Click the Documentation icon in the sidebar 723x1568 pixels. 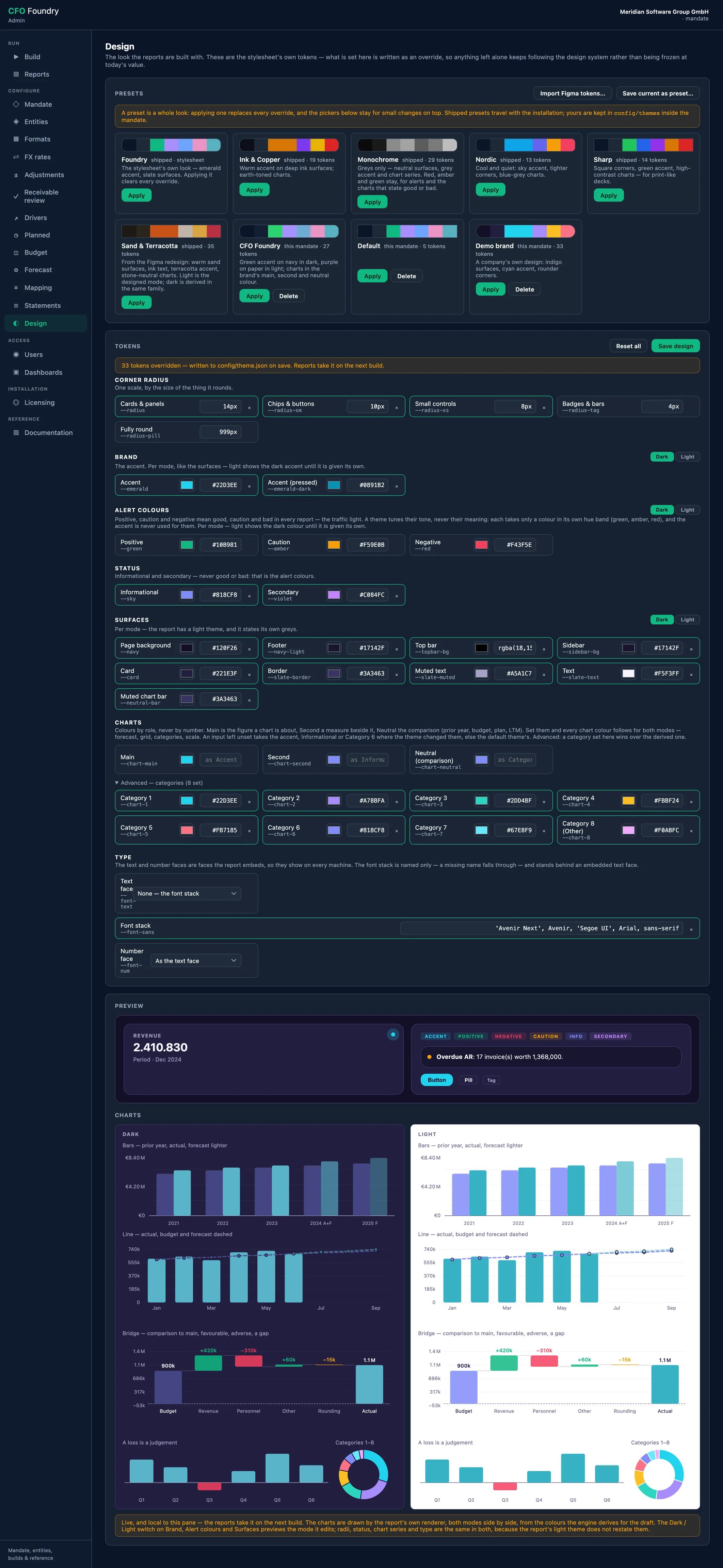point(16,433)
